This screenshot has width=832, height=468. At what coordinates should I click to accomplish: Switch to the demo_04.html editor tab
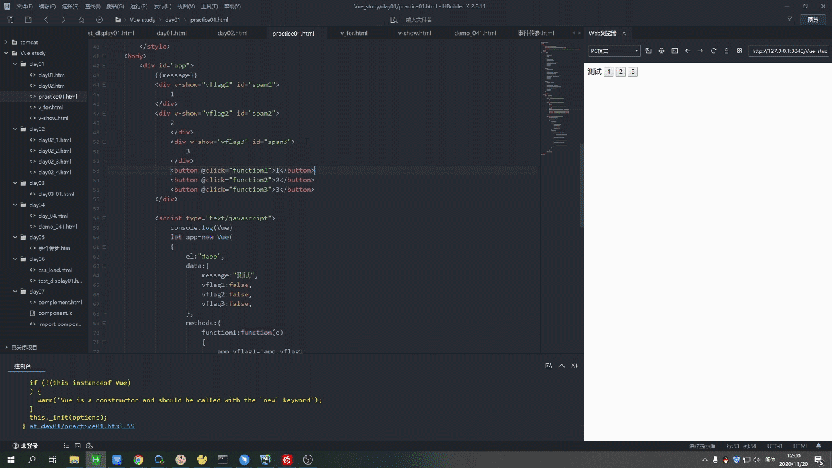tap(475, 33)
